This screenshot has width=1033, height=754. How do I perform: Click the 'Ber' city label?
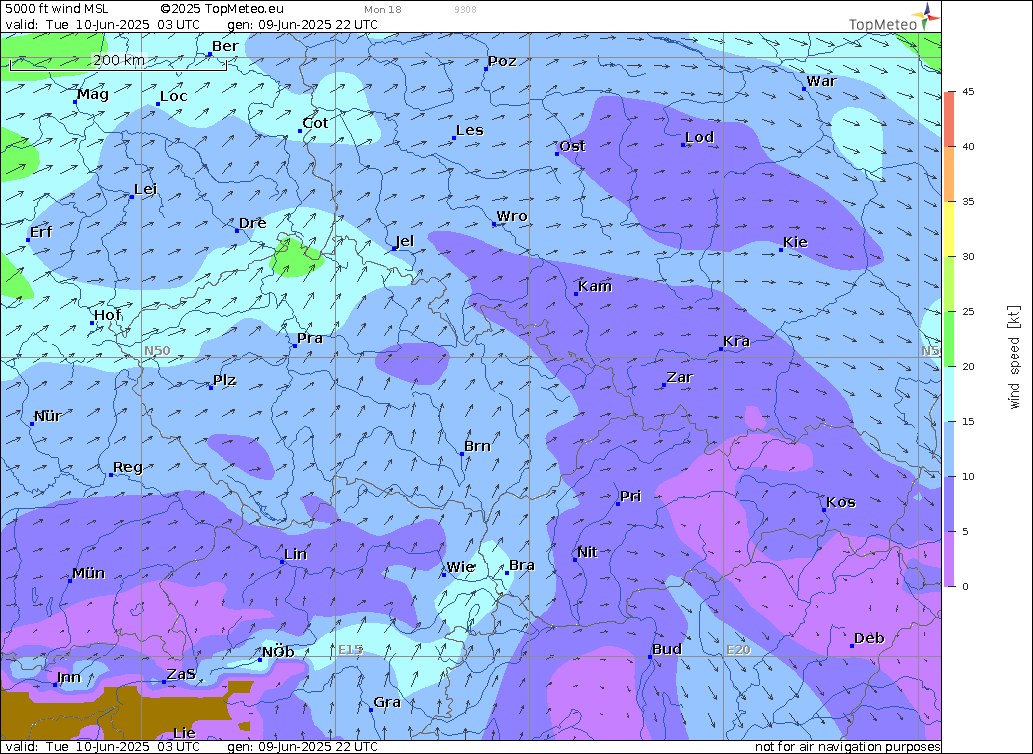coord(225,46)
